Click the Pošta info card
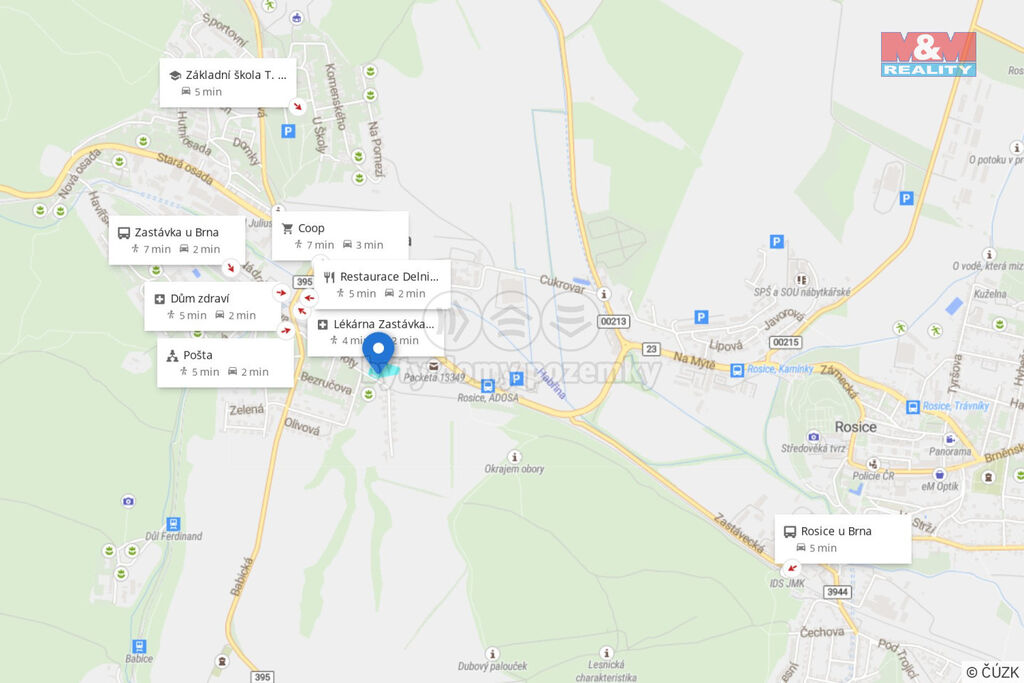Image resolution: width=1024 pixels, height=683 pixels. [x=225, y=362]
